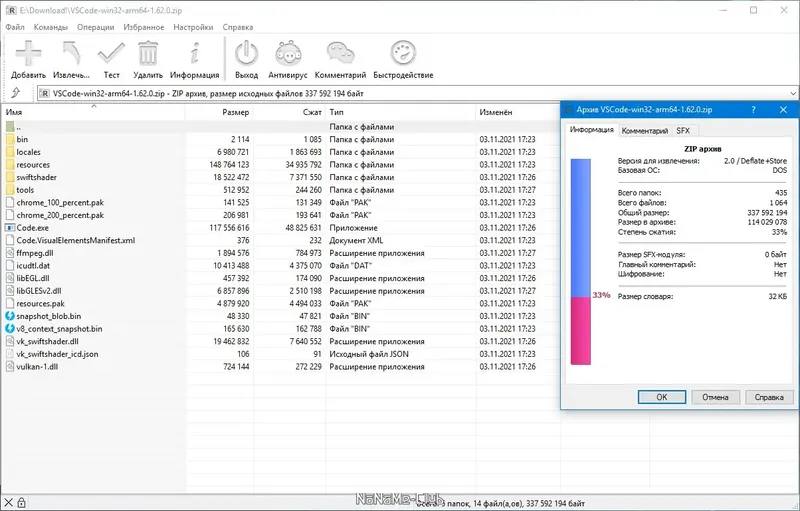Select the parent folder '..' icon
The height and width of the screenshot is (511, 800).
click(x=10, y=126)
